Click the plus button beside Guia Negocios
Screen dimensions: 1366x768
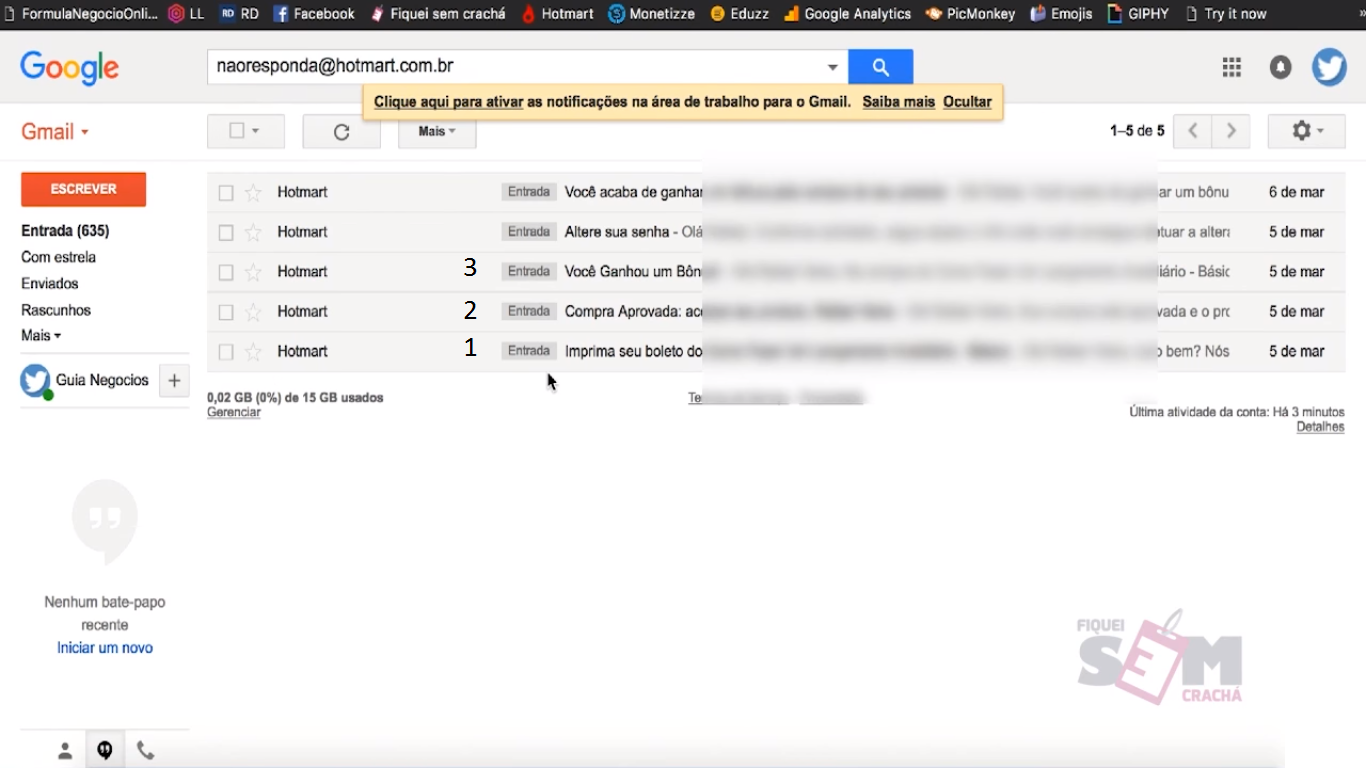pyautogui.click(x=174, y=380)
